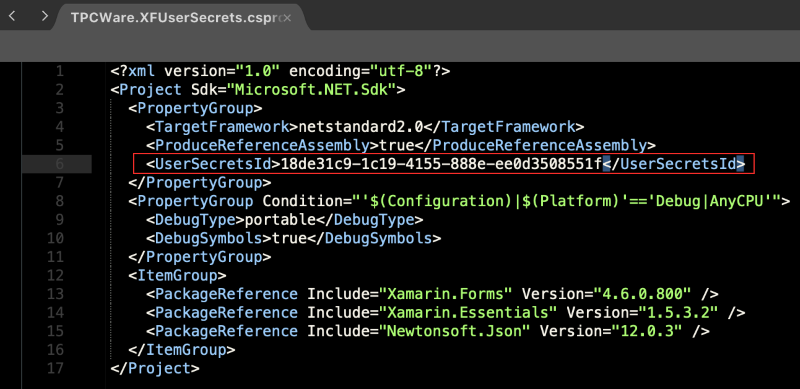800x389 pixels.
Task: Click the opening ProduceReferenceAssembly tag
Action: point(263,145)
